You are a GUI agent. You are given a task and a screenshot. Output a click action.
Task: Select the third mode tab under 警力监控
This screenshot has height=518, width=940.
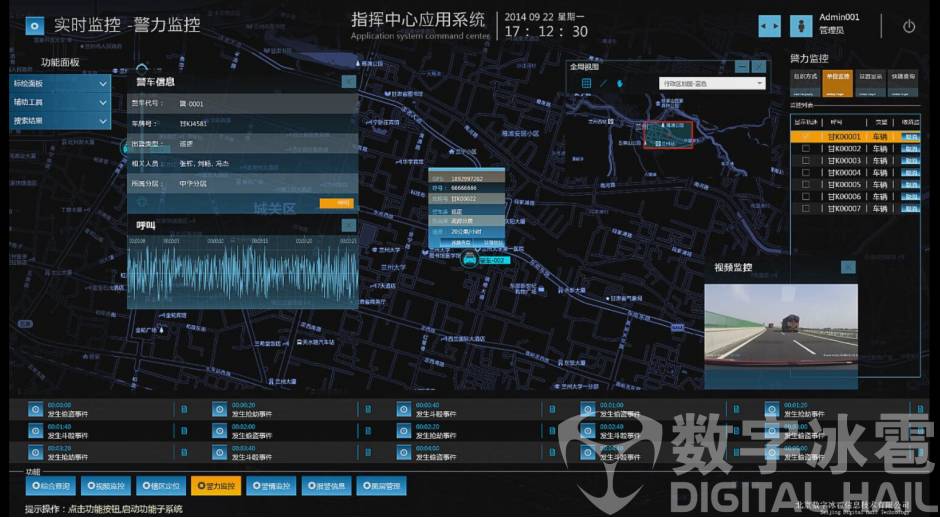(x=870, y=83)
